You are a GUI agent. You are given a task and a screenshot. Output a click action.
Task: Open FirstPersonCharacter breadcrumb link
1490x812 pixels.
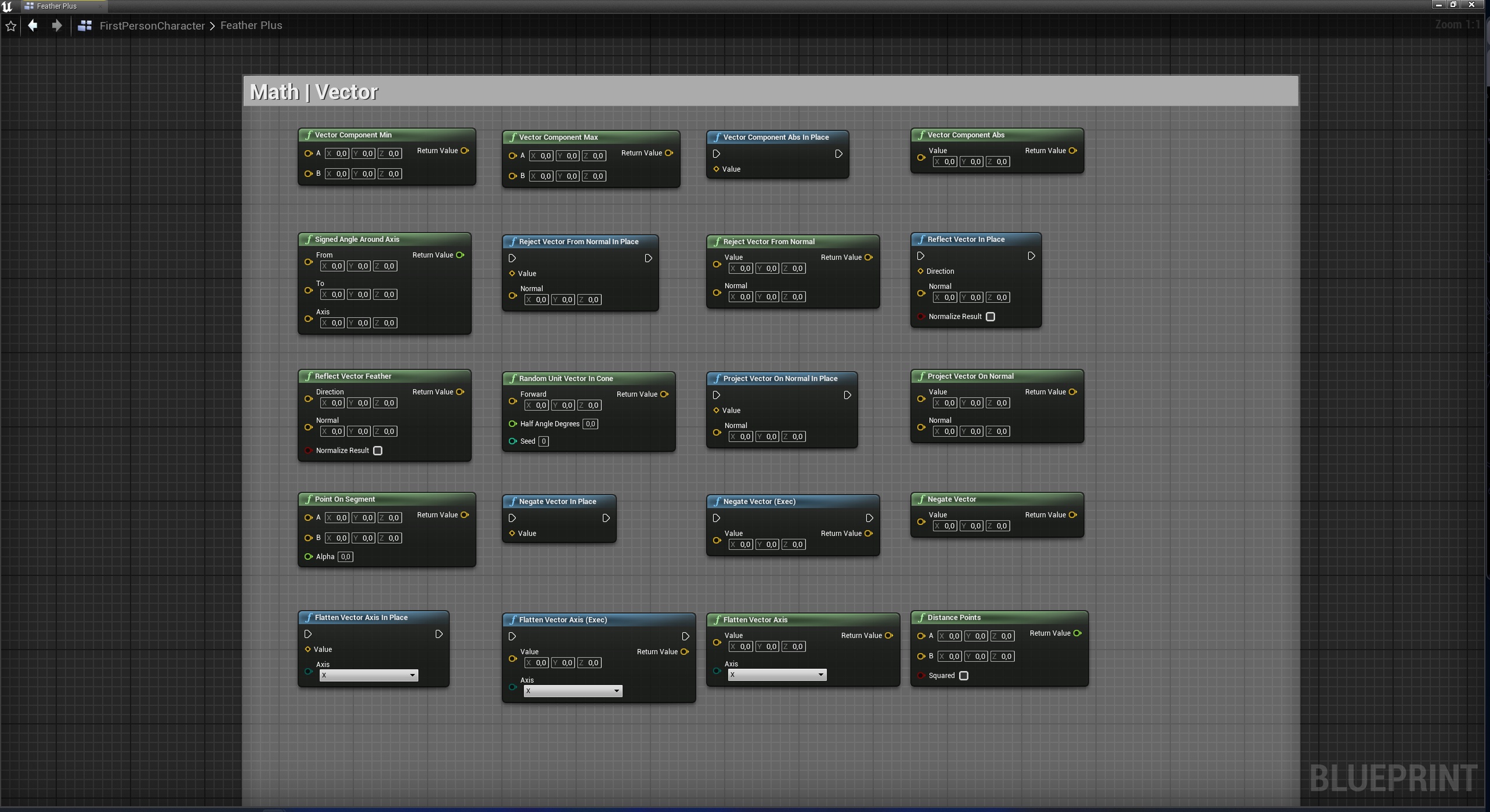click(152, 26)
